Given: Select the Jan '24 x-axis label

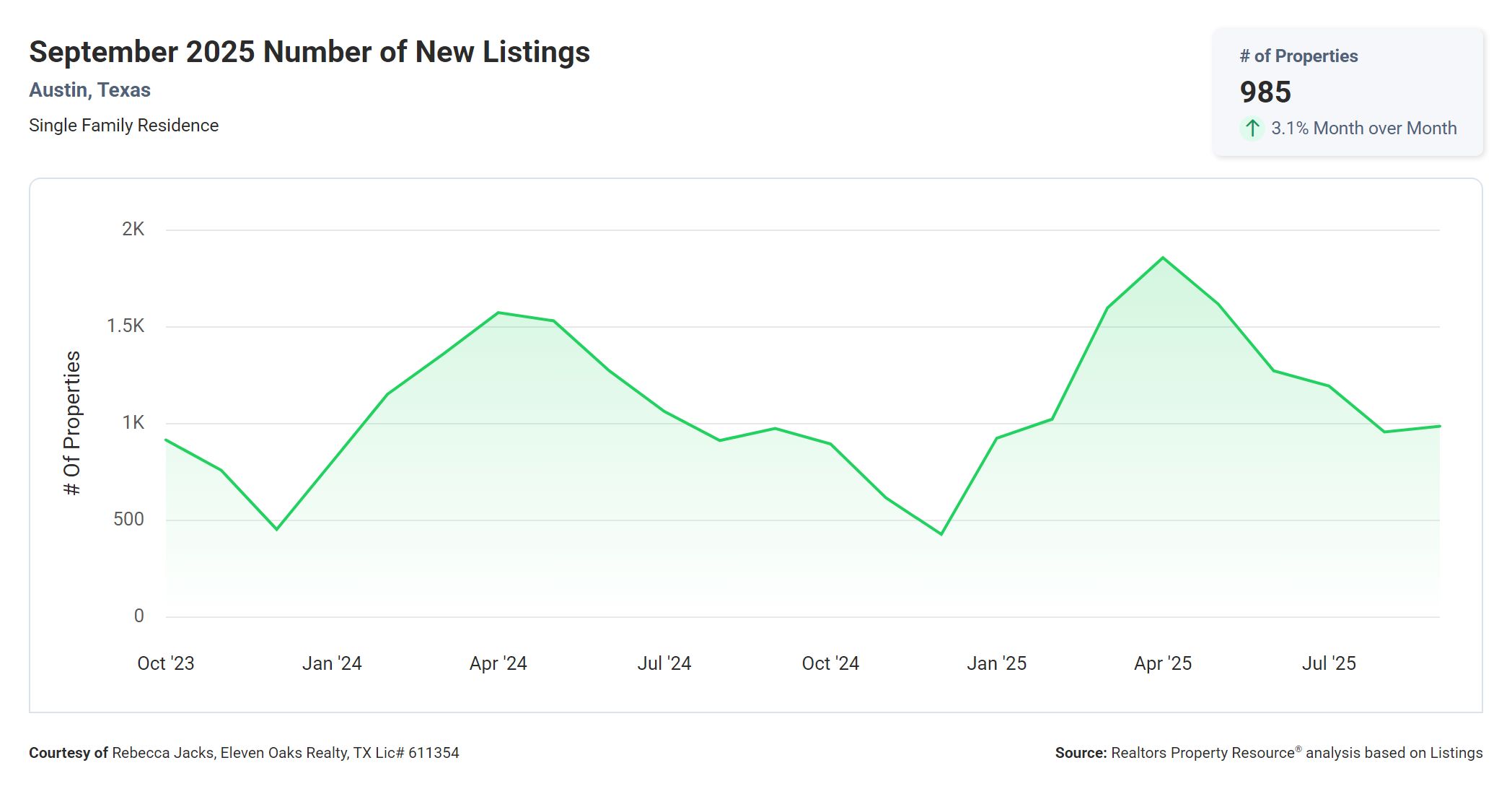Looking at the screenshot, I should coord(332,663).
